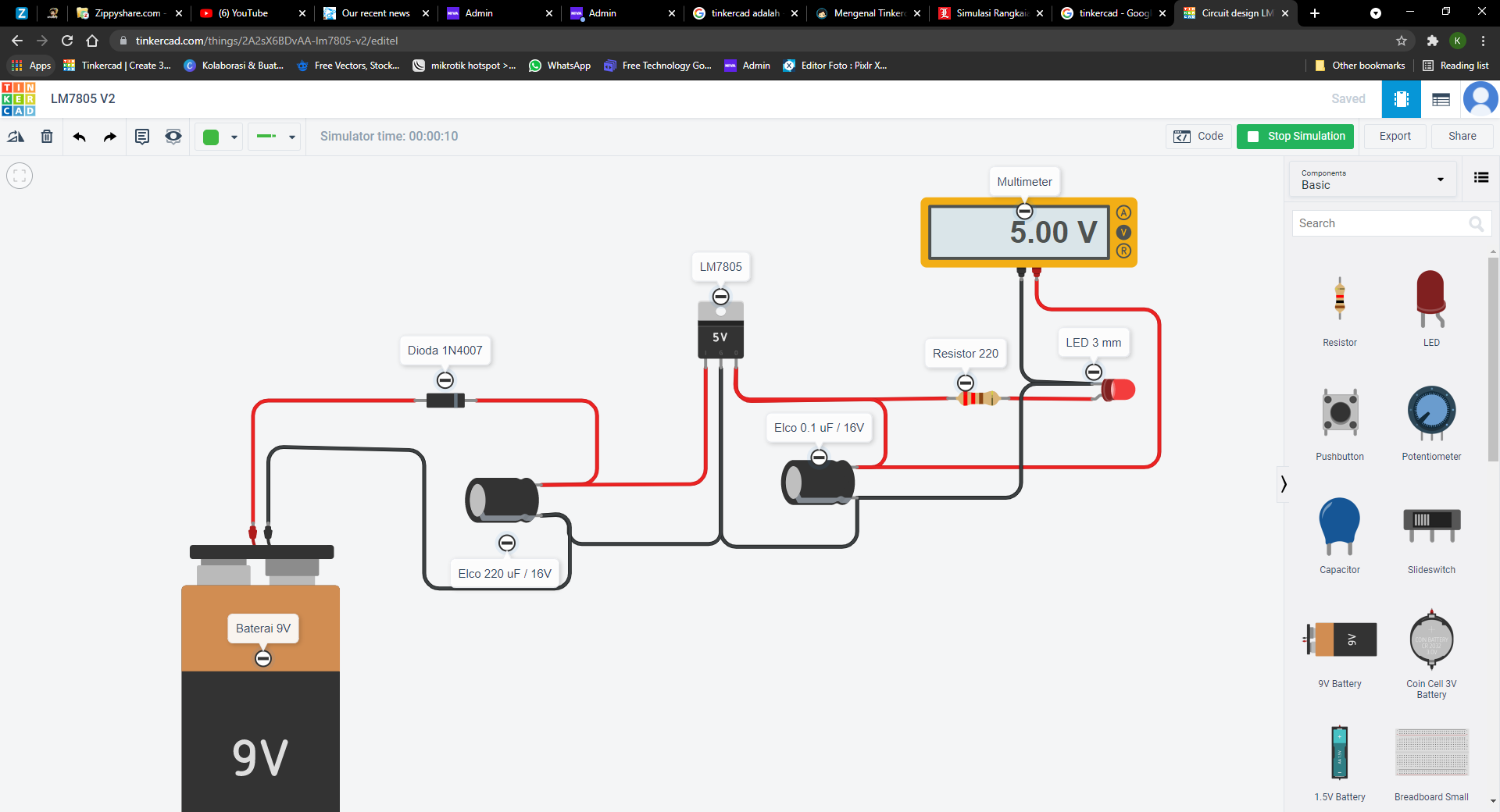Toggle notes visibility eye icon
The height and width of the screenshot is (812, 1500).
[x=173, y=137]
